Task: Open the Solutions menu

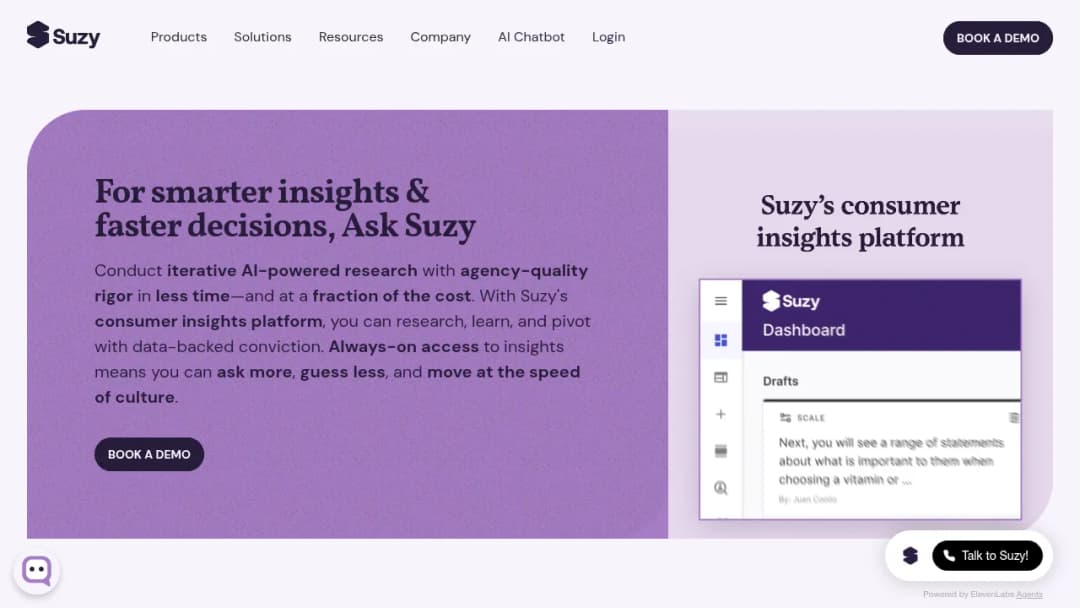Action: [262, 37]
